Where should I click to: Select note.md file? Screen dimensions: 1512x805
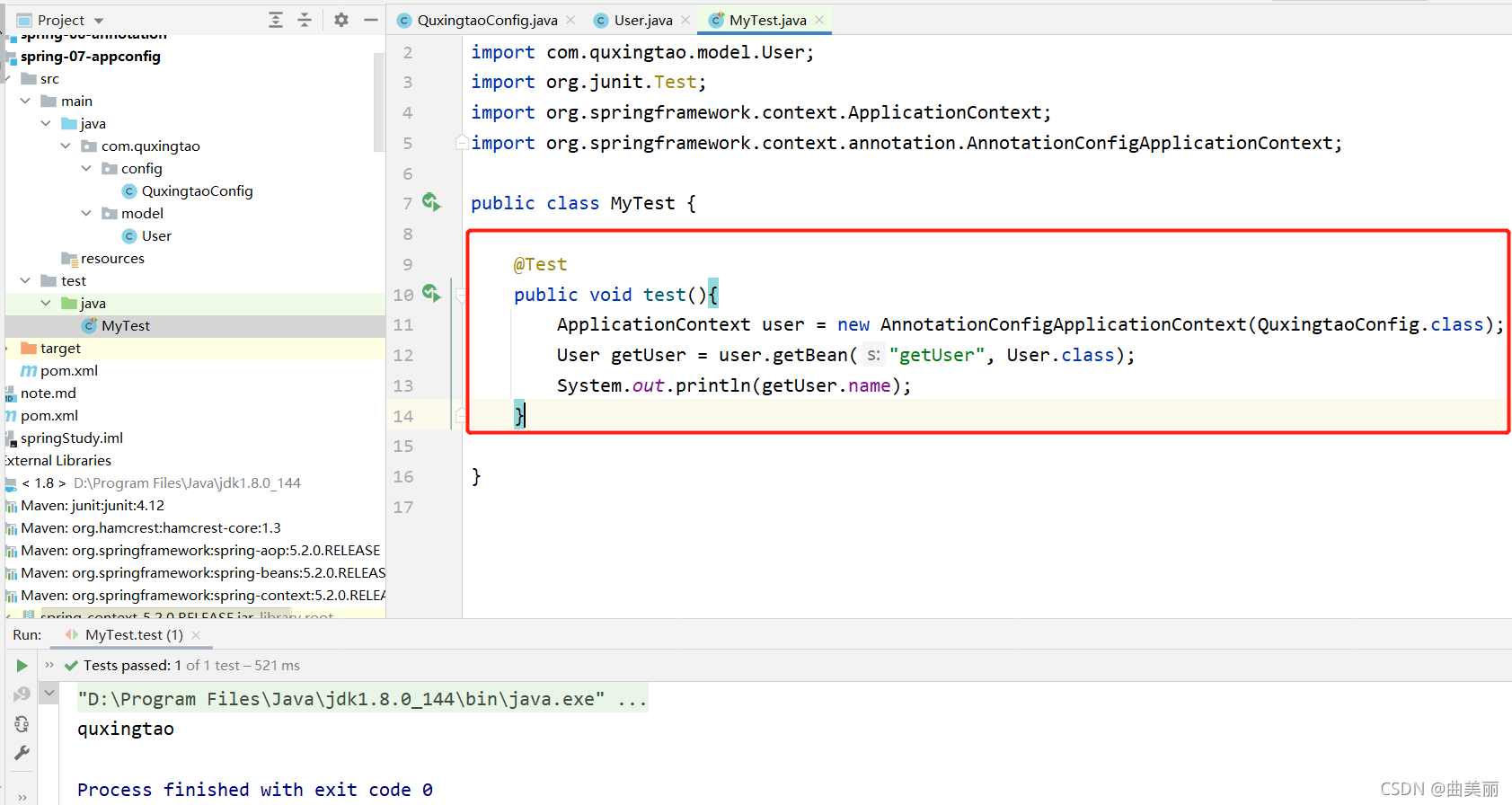(x=48, y=393)
